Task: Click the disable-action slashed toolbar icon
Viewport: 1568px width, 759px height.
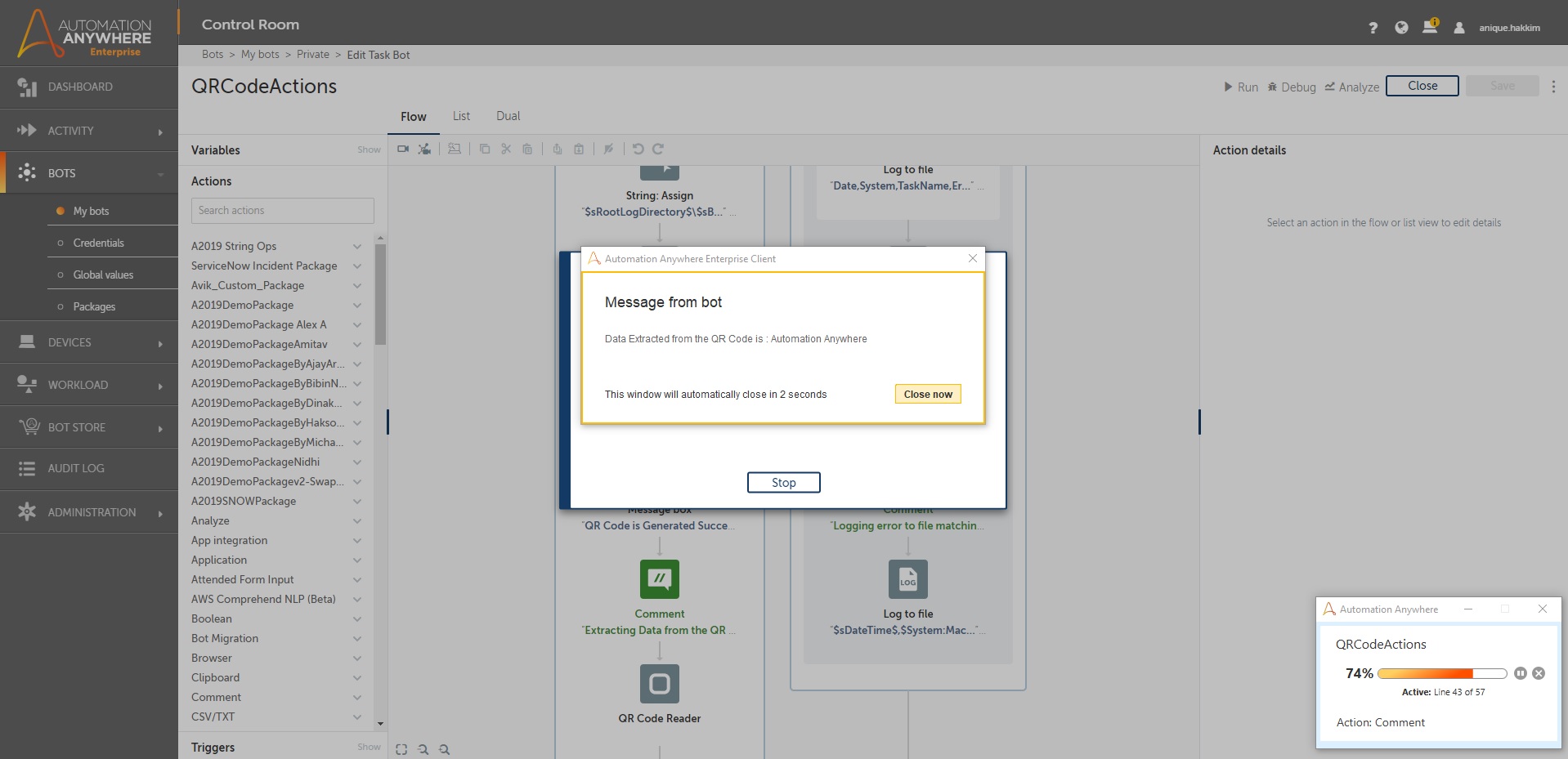Action: coord(608,149)
